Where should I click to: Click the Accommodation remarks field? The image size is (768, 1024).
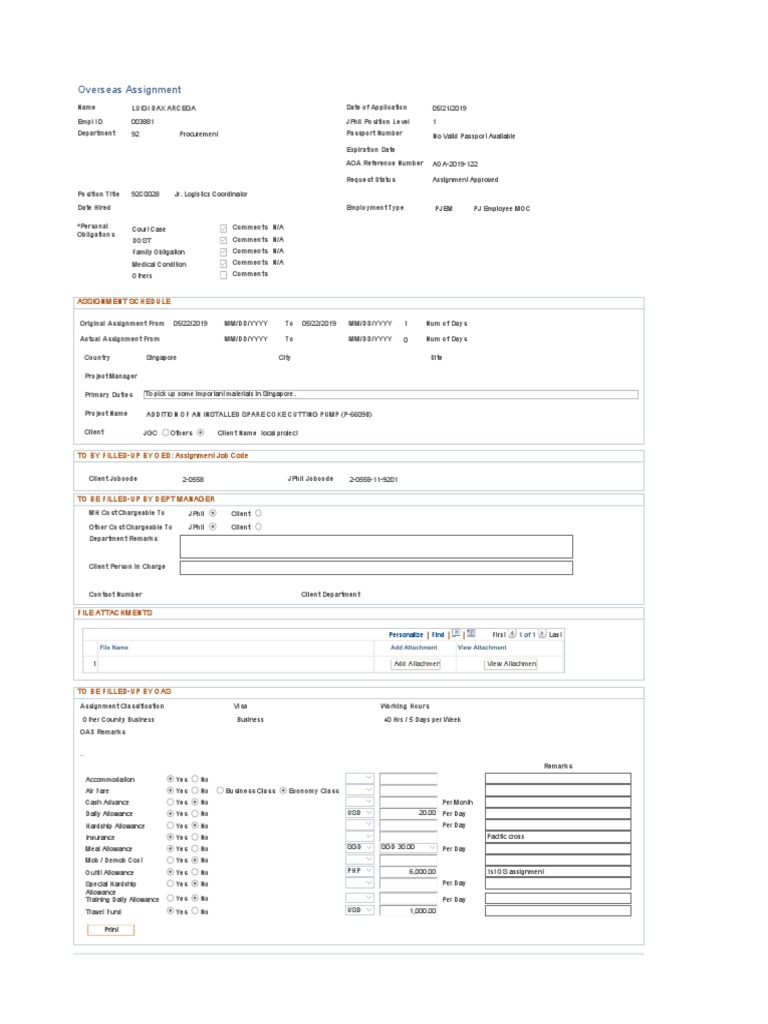pyautogui.click(x=558, y=778)
